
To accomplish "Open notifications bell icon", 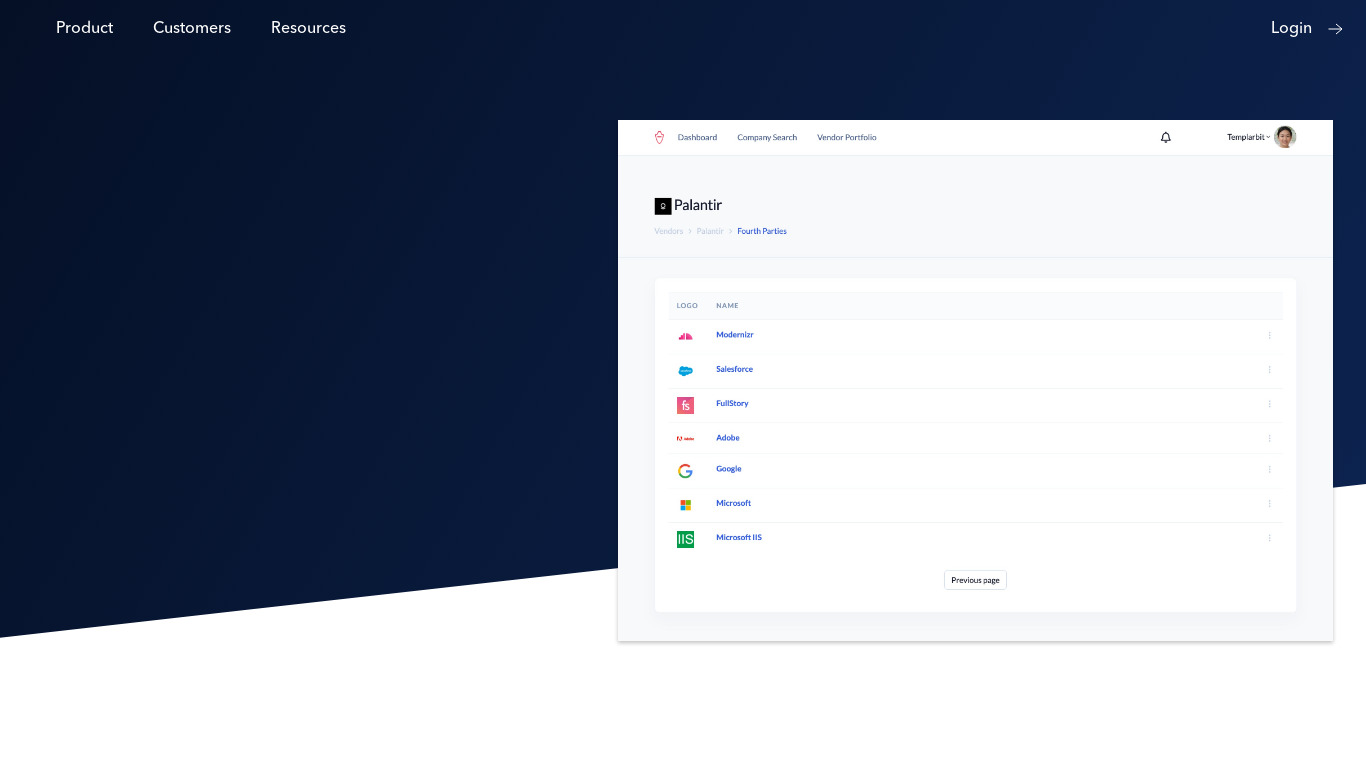I will (x=1165, y=138).
